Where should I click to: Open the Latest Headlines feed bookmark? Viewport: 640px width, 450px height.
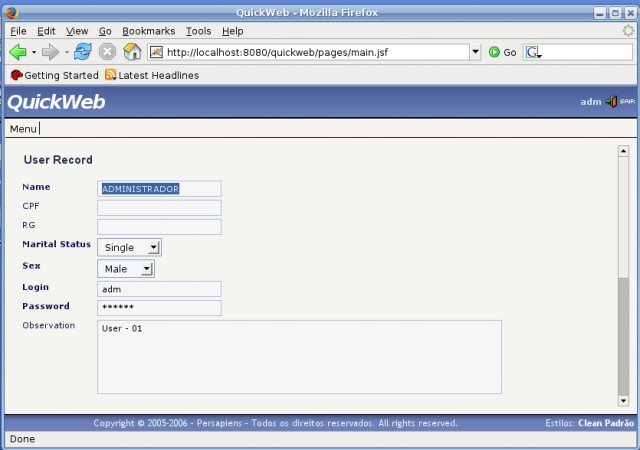[152, 75]
